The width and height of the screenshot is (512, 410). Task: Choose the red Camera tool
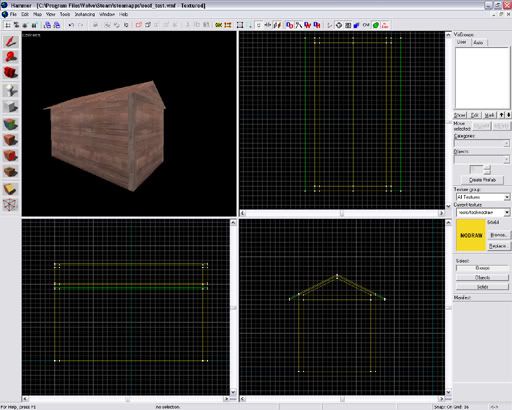[11, 73]
